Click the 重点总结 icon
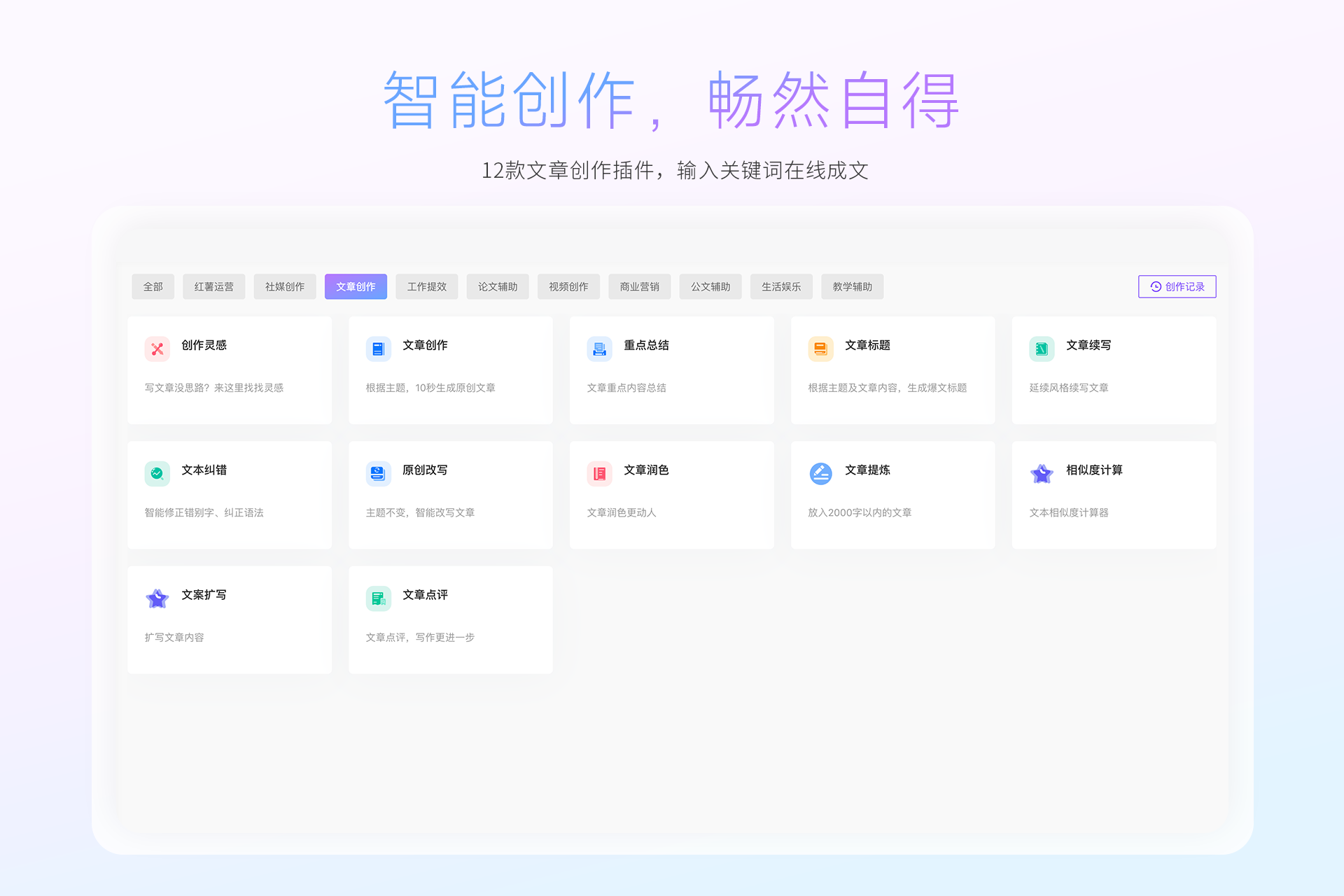1344x896 pixels. coord(599,349)
